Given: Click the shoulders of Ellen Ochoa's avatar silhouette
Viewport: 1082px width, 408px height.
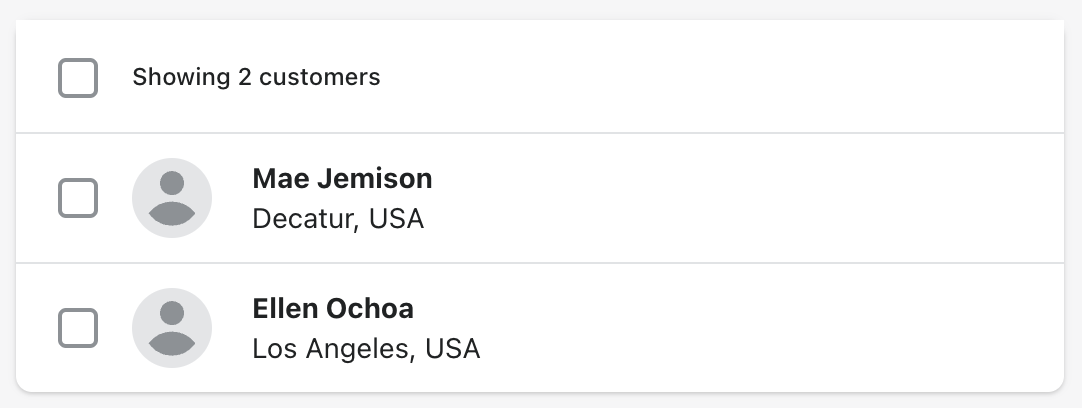Looking at the screenshot, I should (x=172, y=343).
